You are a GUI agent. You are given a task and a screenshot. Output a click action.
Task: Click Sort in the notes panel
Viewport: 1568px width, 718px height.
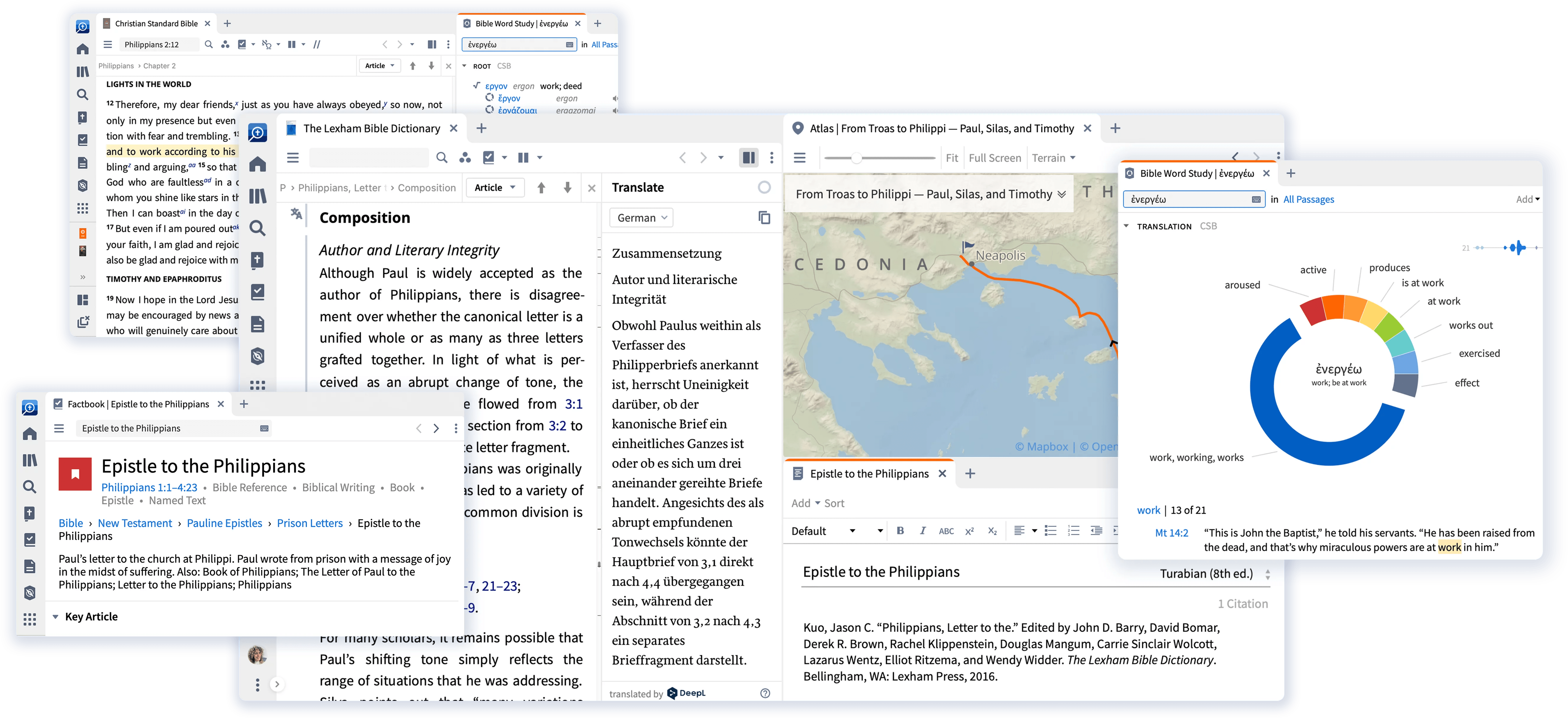point(834,503)
